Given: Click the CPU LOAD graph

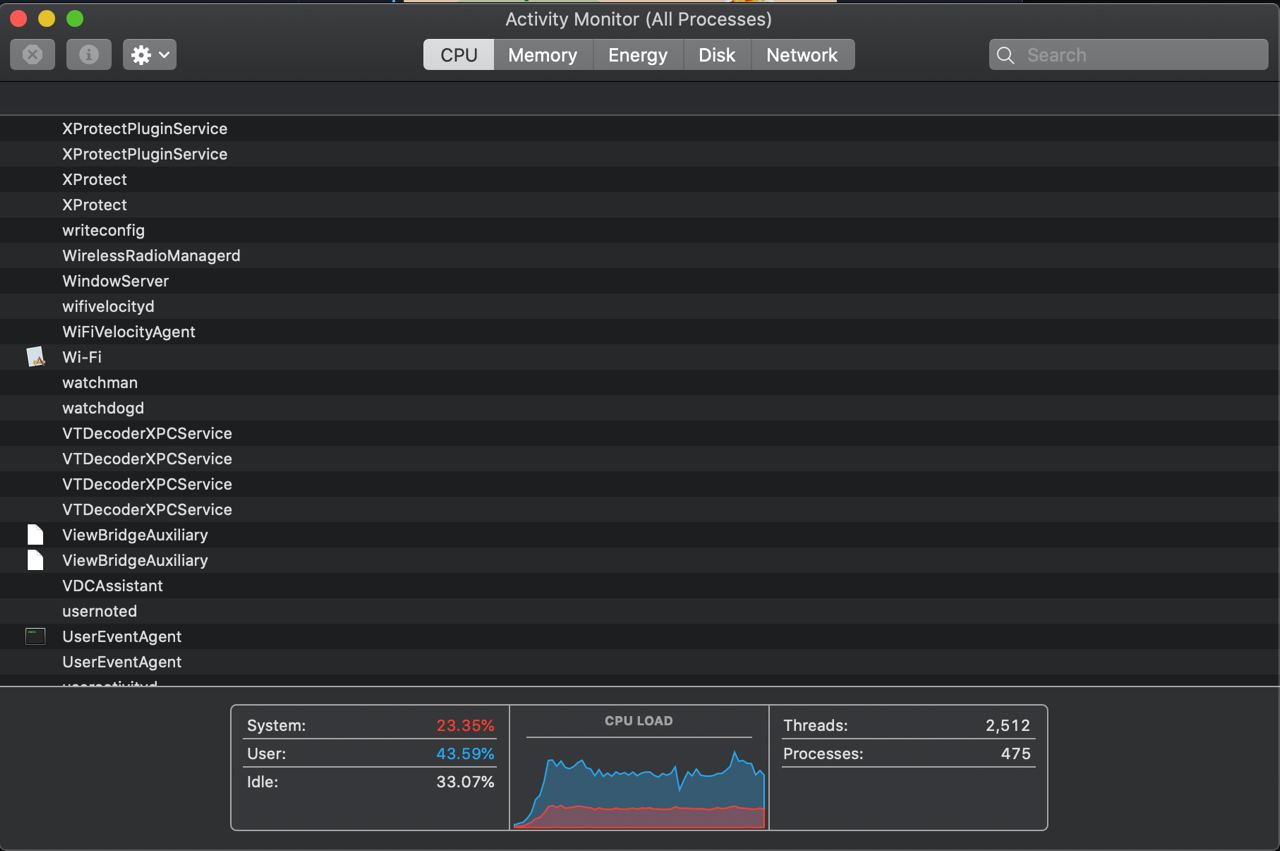Looking at the screenshot, I should point(639,787).
